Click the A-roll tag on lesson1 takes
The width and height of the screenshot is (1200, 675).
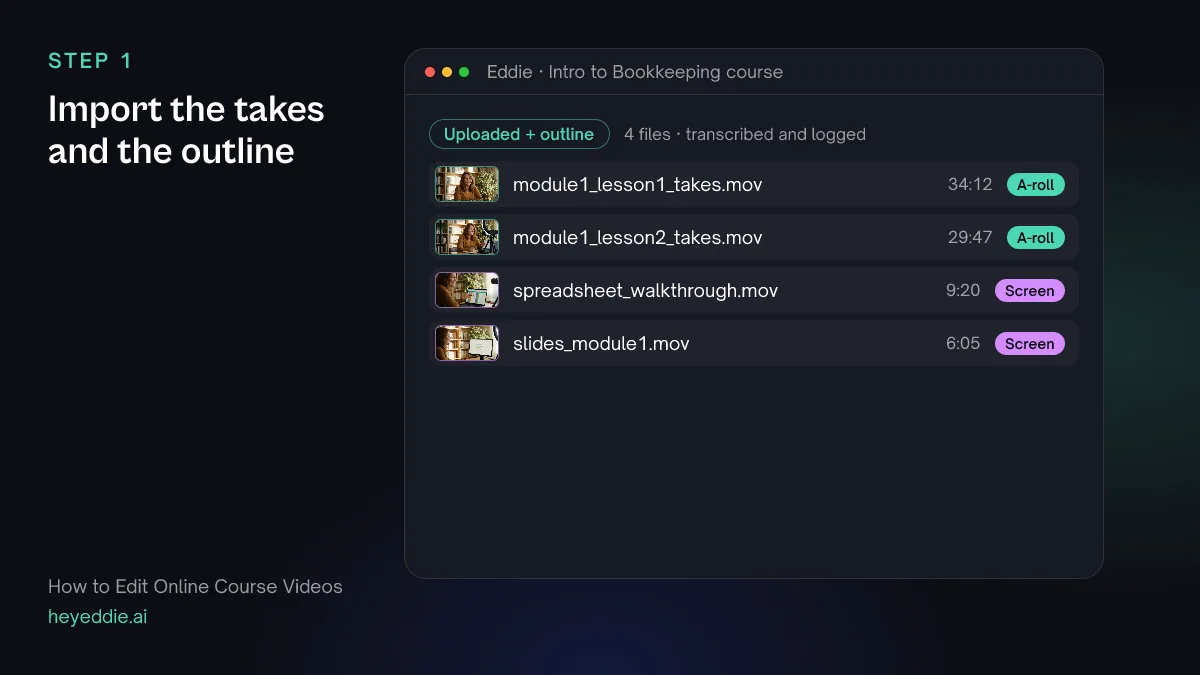[x=1035, y=184]
